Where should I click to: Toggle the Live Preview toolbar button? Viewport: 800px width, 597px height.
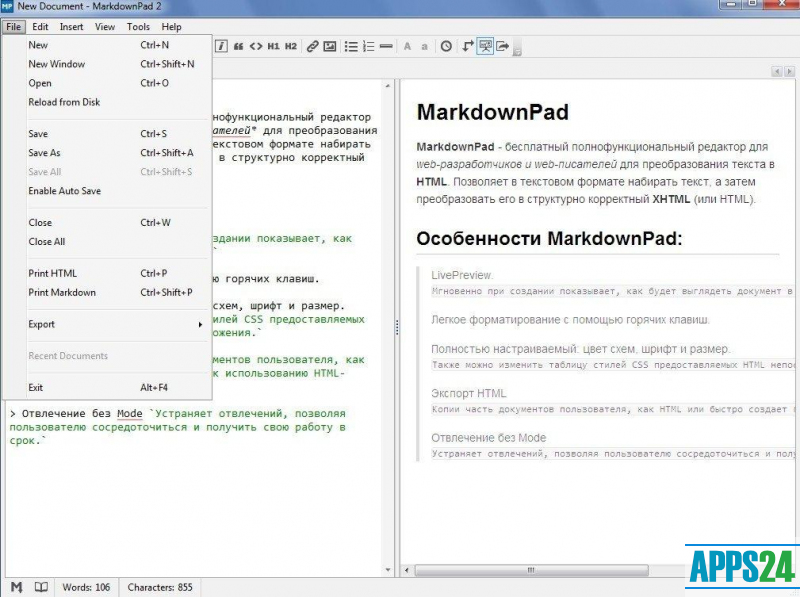(485, 46)
